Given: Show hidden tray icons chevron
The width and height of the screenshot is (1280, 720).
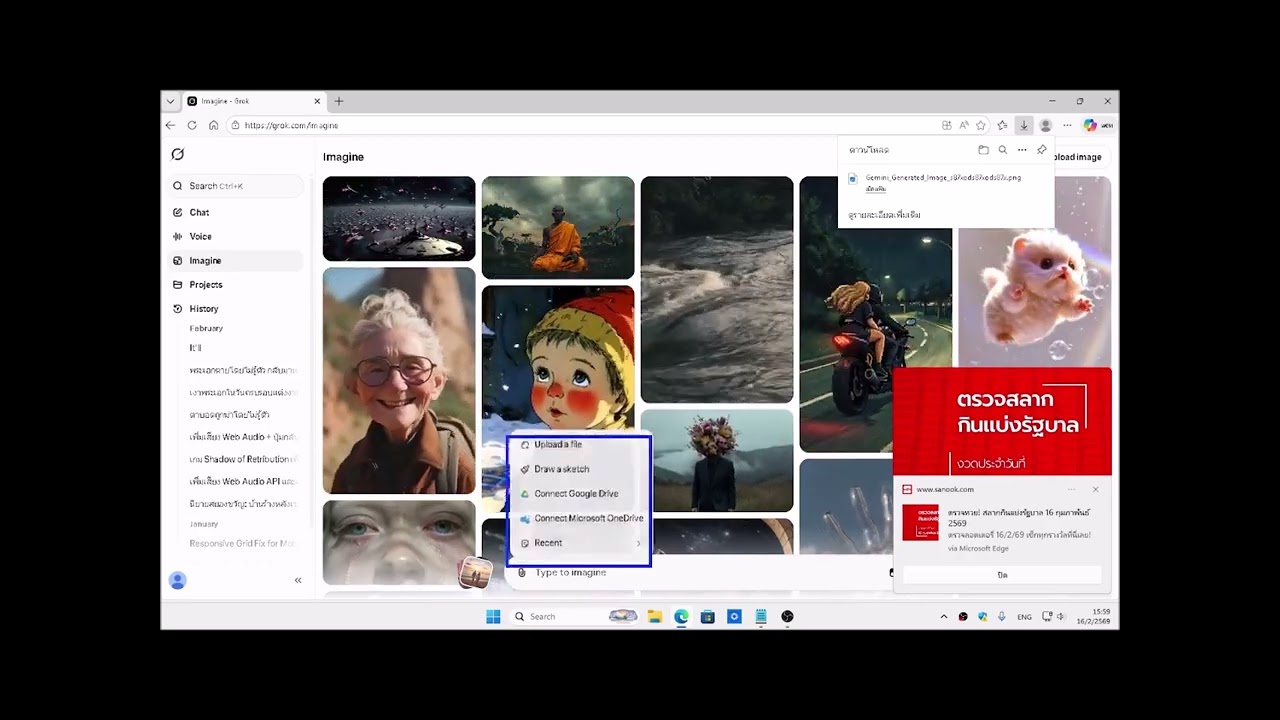Looking at the screenshot, I should tap(943, 617).
